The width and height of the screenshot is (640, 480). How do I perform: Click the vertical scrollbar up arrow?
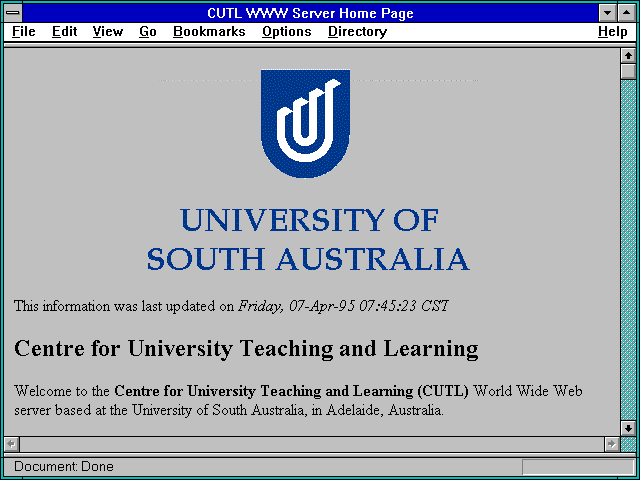(x=628, y=56)
